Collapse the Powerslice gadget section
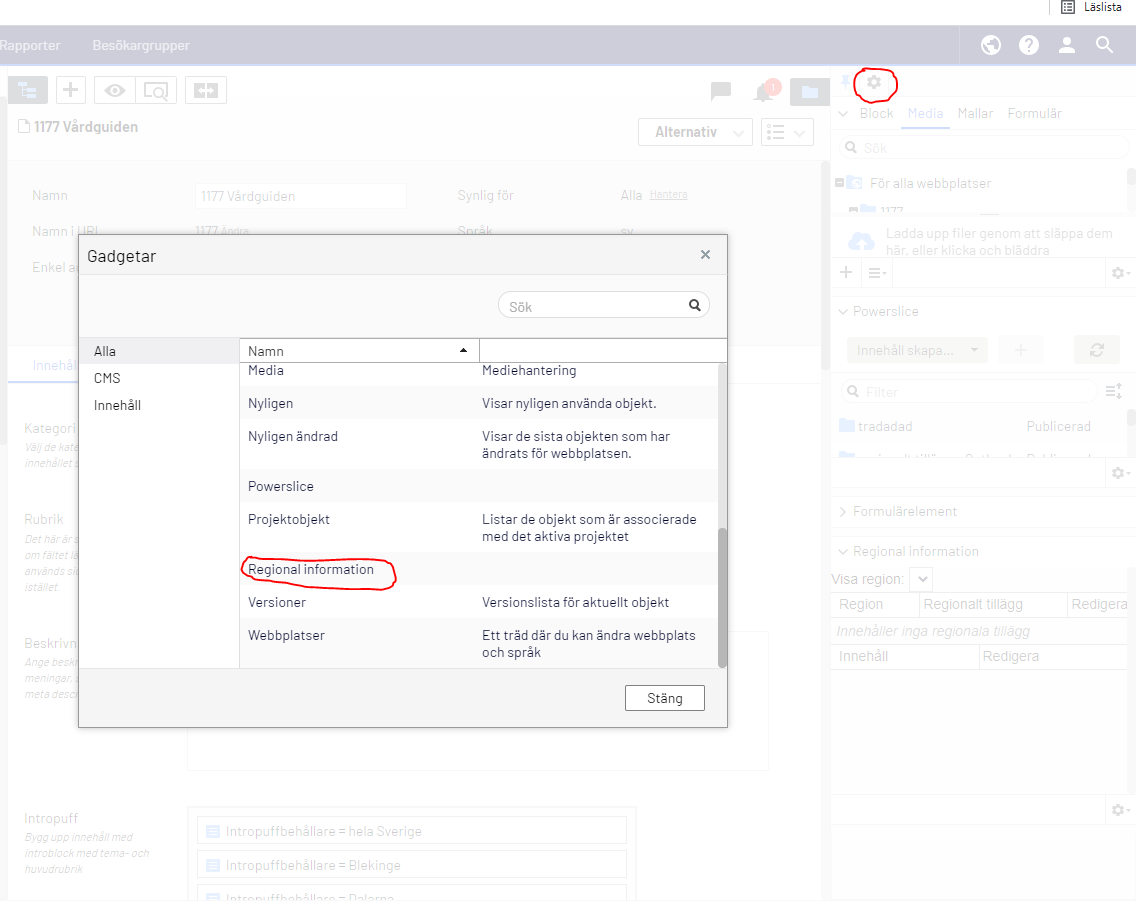This screenshot has width=1136, height=907. 843,311
